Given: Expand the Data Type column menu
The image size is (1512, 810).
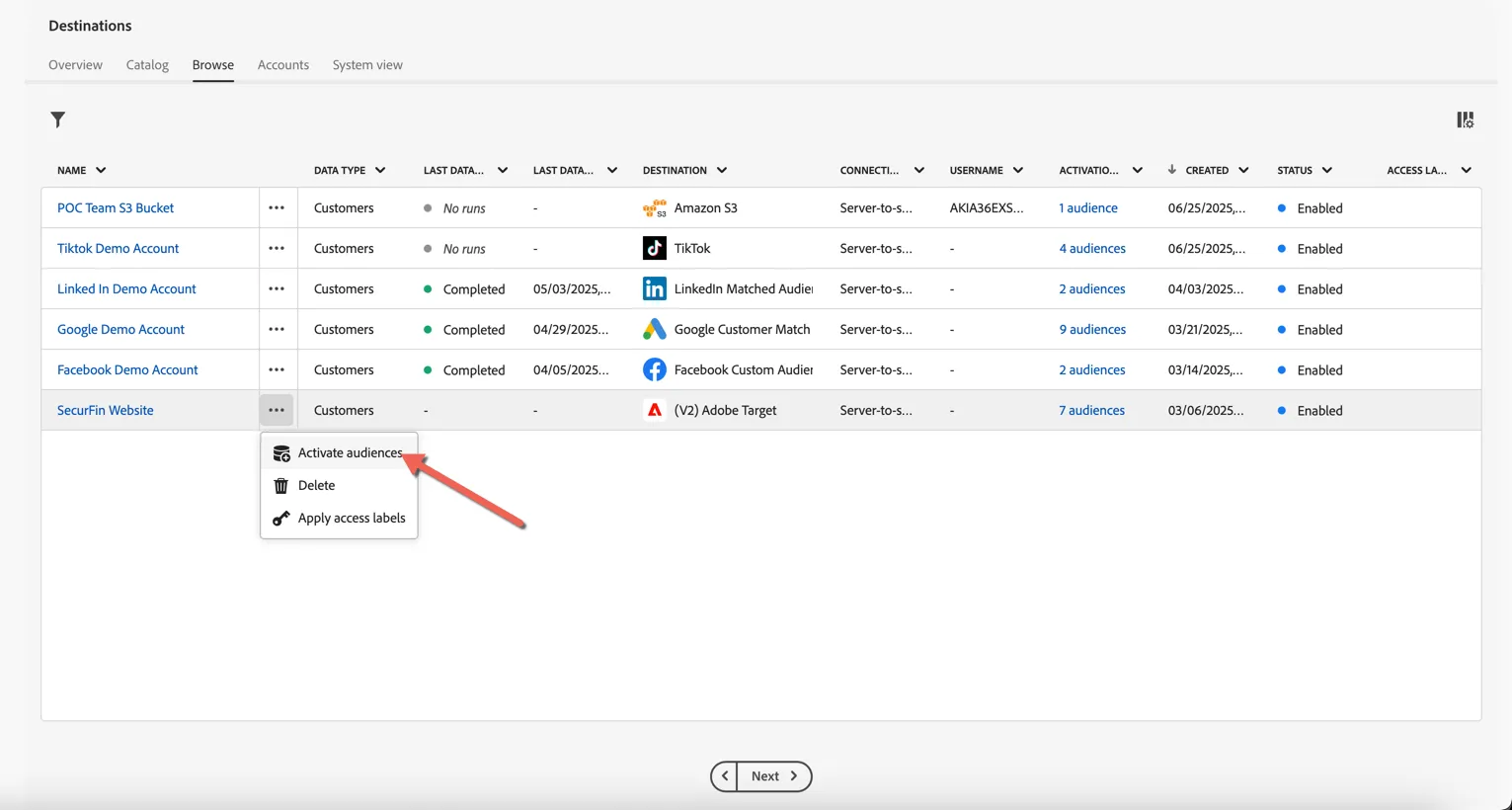Looking at the screenshot, I should pos(380,171).
